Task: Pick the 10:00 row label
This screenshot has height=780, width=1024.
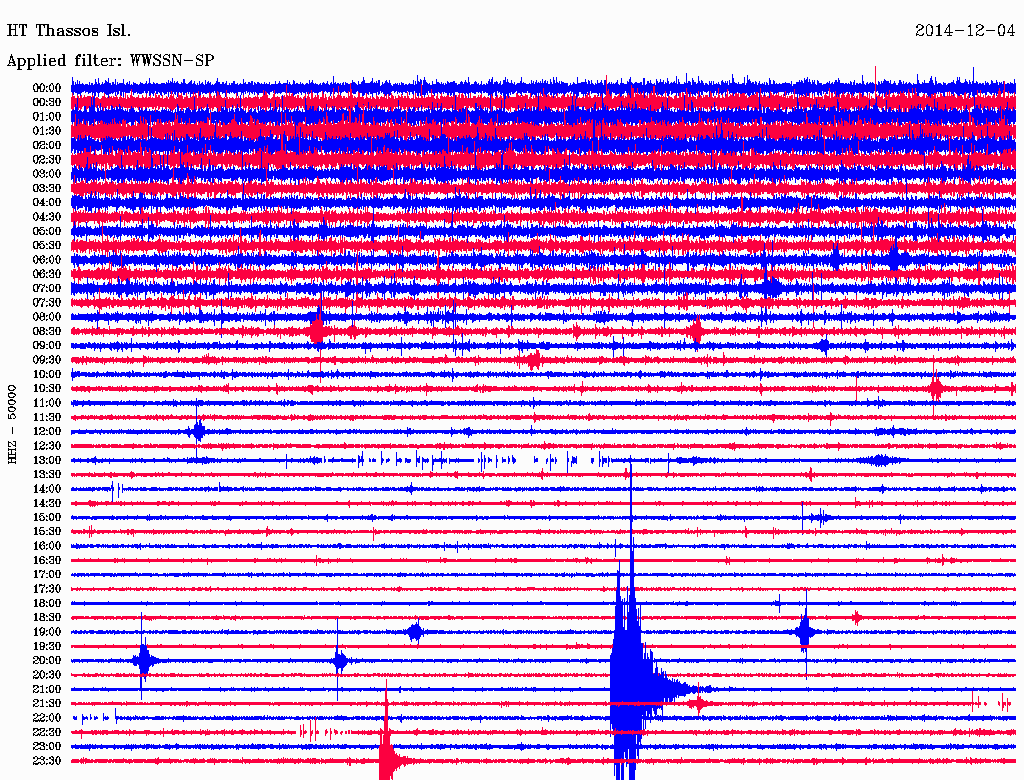Action: click(x=47, y=374)
